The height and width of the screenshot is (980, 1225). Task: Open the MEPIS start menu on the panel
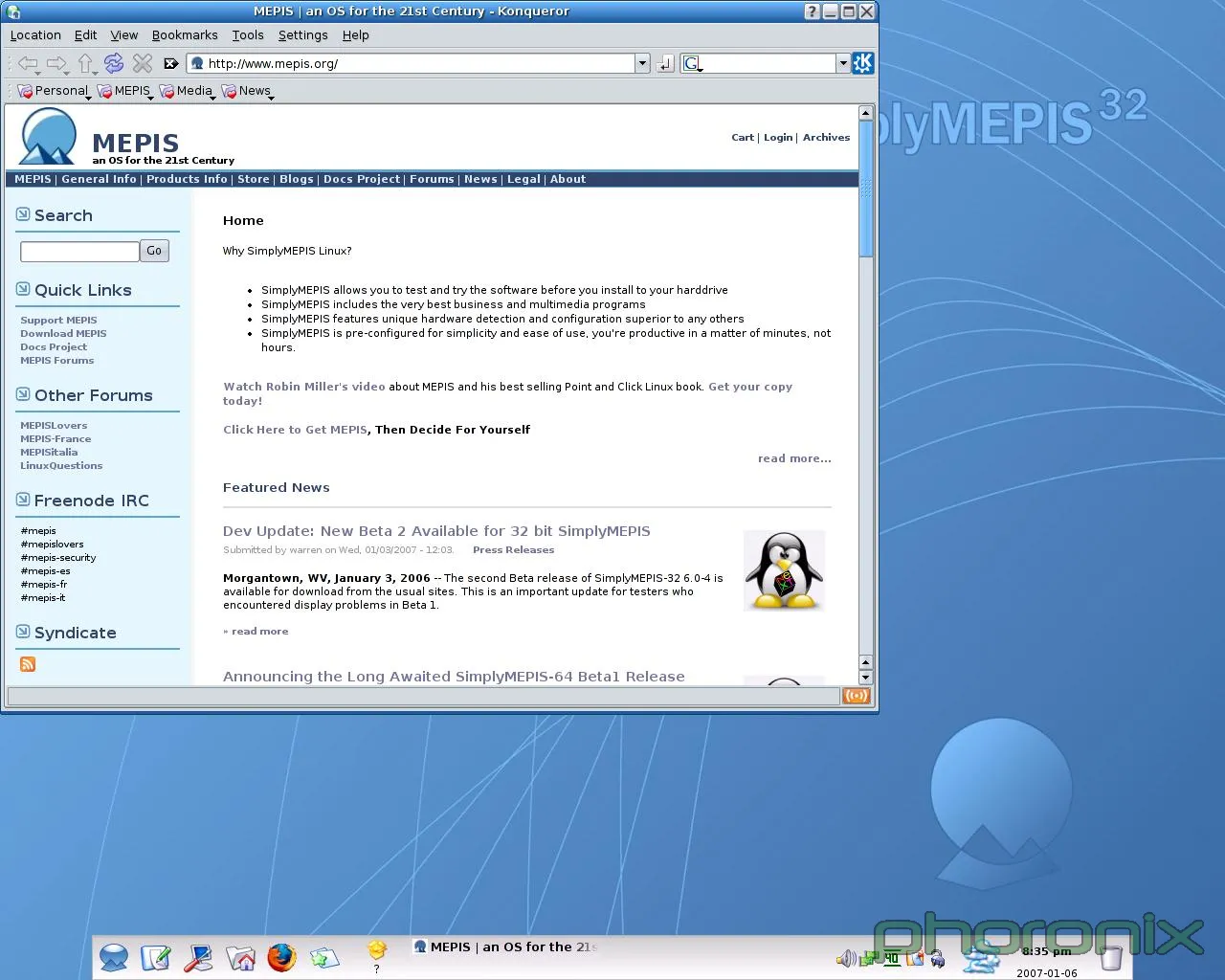click(114, 957)
